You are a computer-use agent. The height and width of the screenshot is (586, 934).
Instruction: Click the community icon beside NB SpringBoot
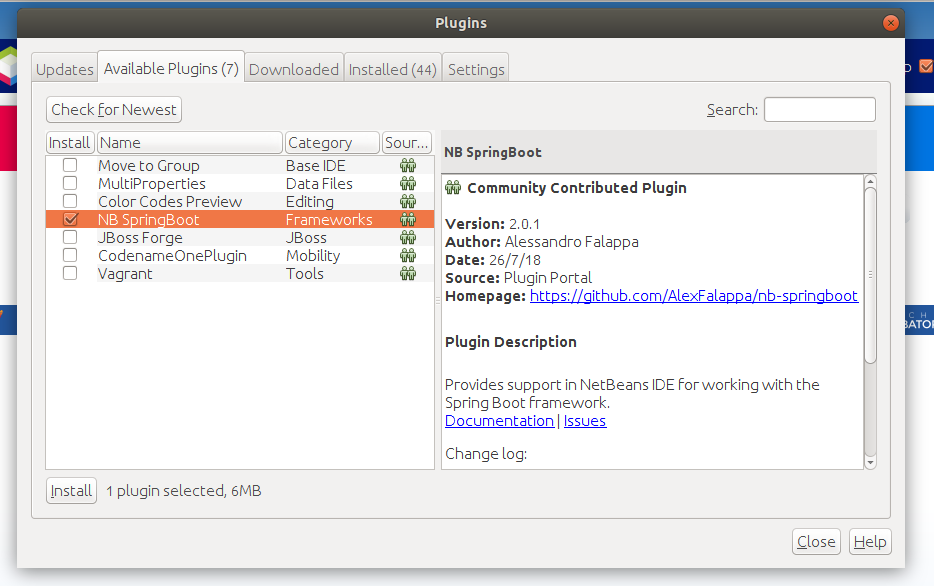tap(408, 219)
